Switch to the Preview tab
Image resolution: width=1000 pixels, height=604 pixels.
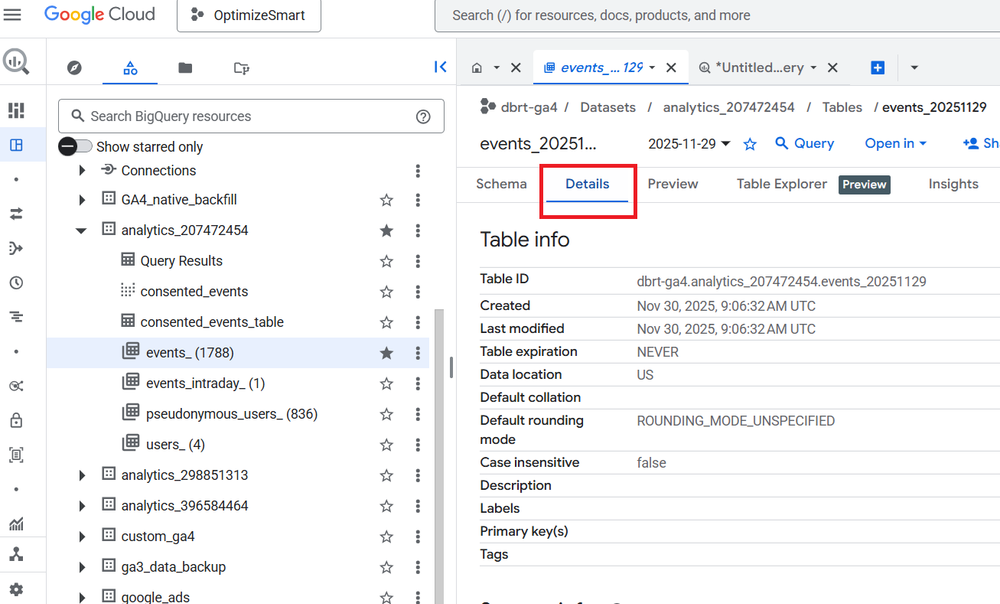tap(673, 184)
